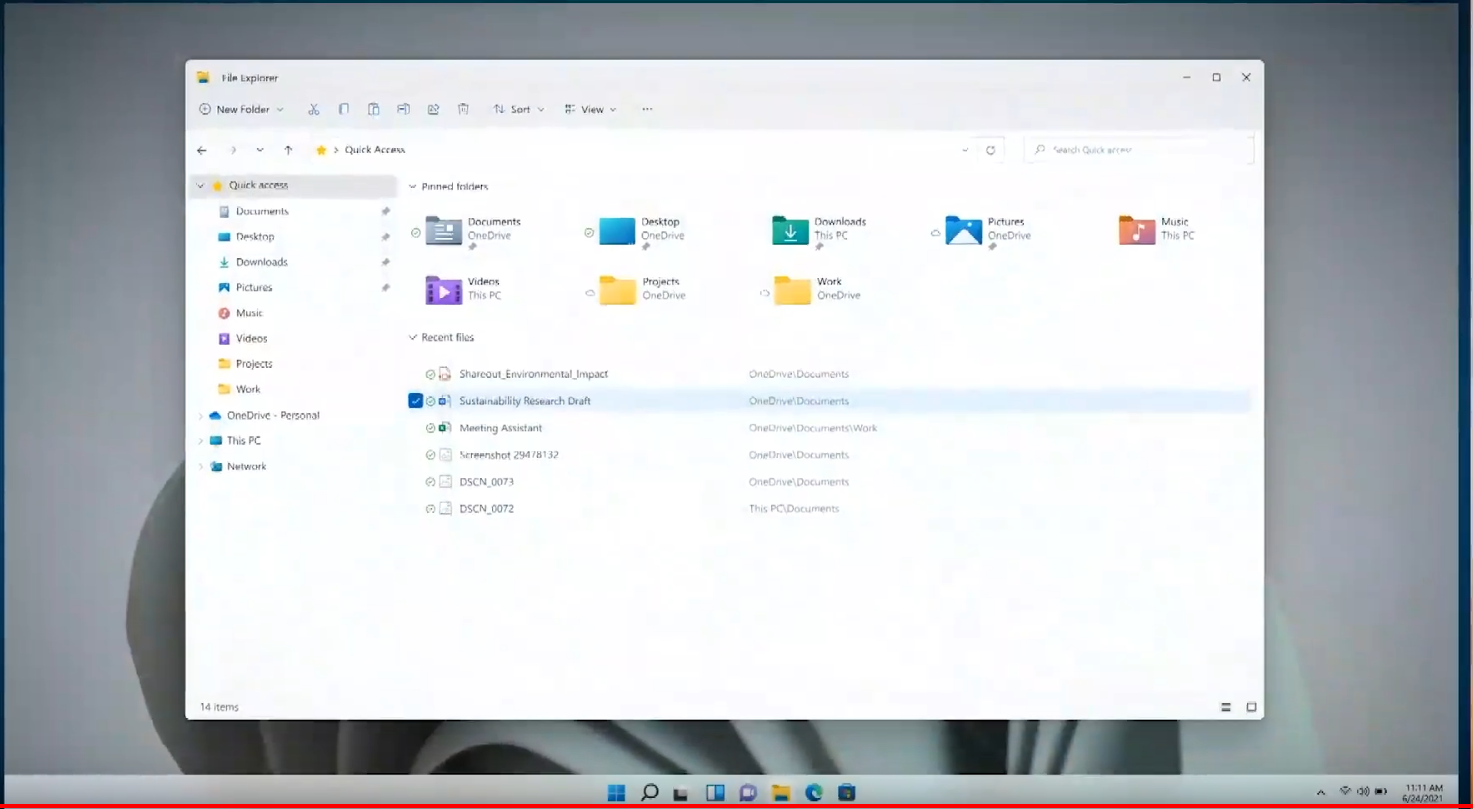Click the Share icon on the toolbar
Image resolution: width=1473 pixels, height=809 pixels.
434,109
